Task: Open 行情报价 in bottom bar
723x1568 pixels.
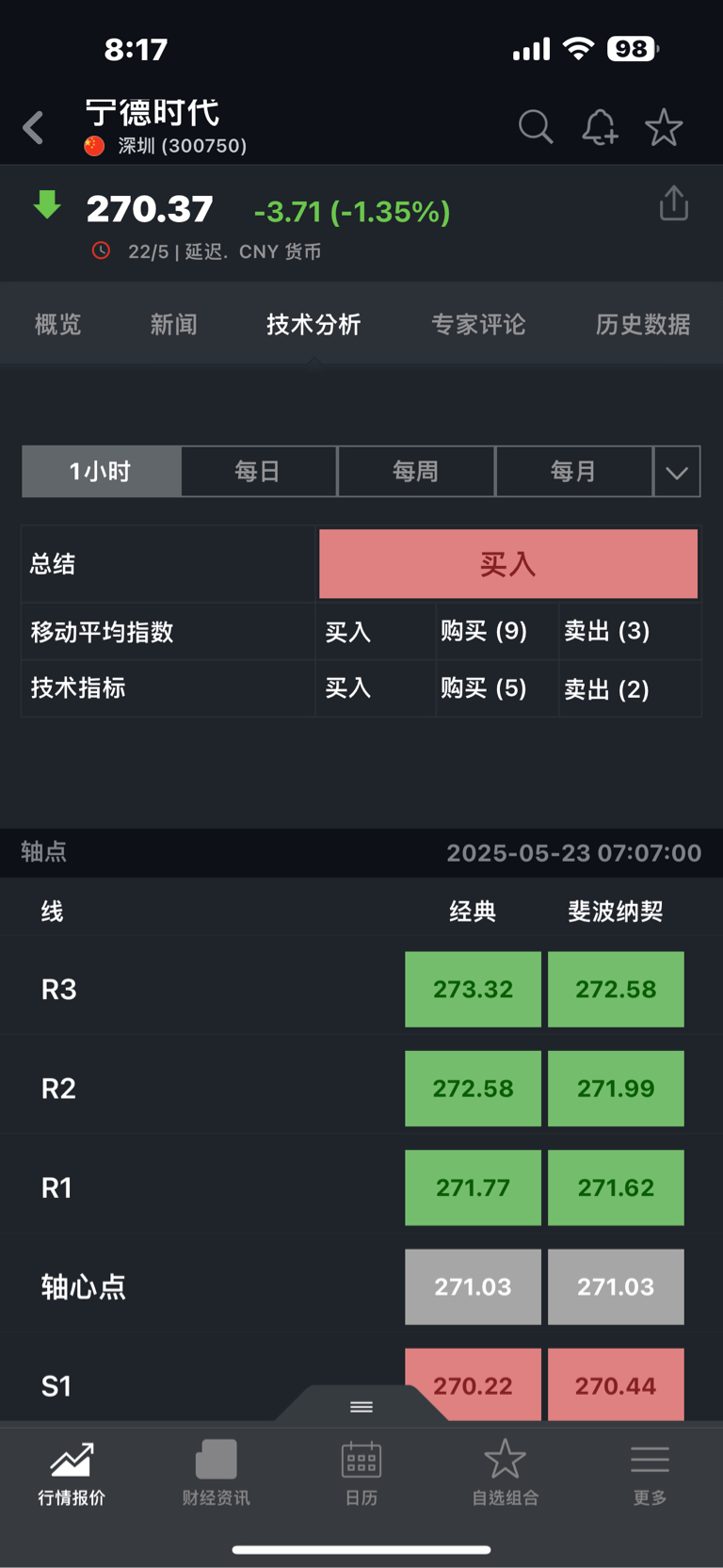Action: 72,1473
